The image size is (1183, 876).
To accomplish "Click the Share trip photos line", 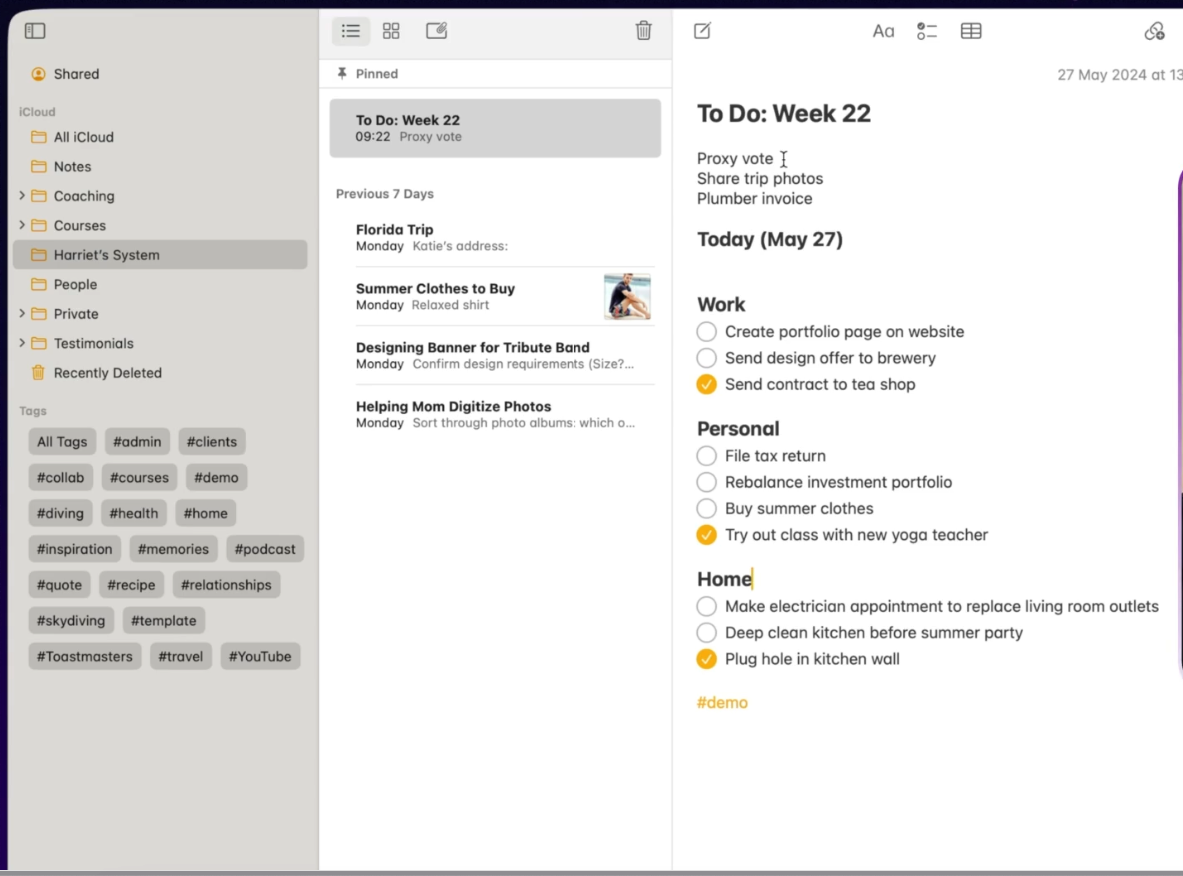I will click(x=760, y=179).
